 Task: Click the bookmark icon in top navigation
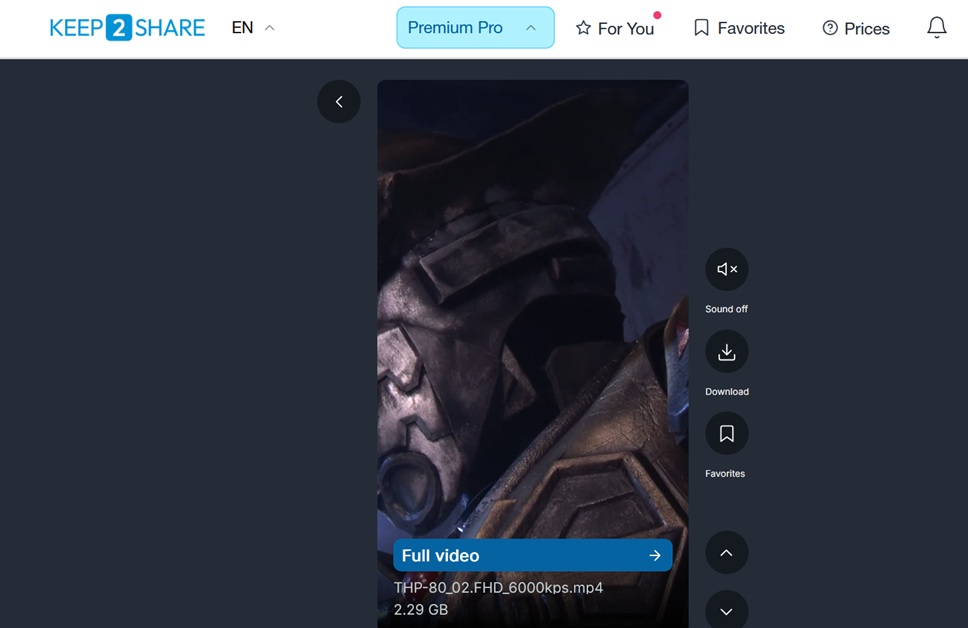[701, 28]
